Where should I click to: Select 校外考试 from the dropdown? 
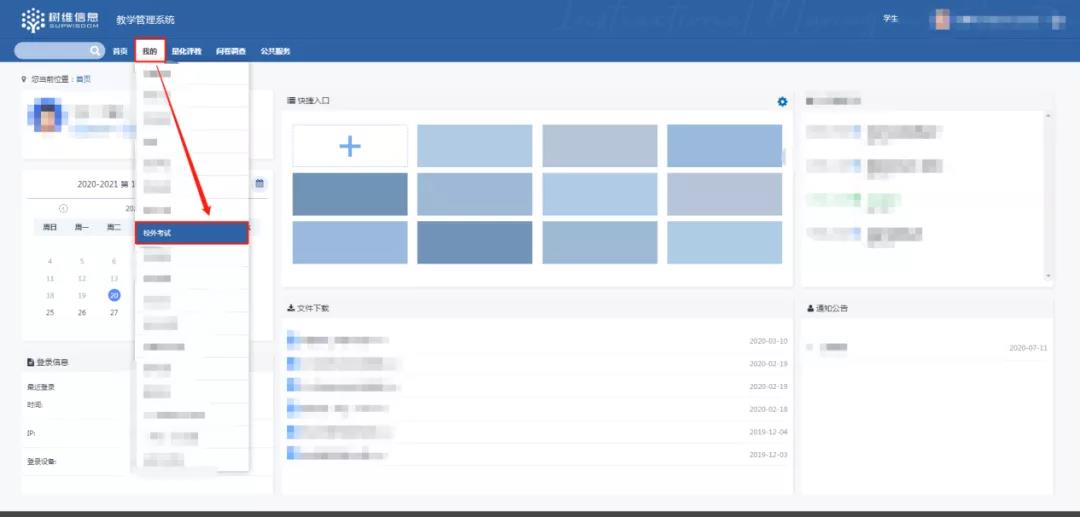pyautogui.click(x=191, y=233)
